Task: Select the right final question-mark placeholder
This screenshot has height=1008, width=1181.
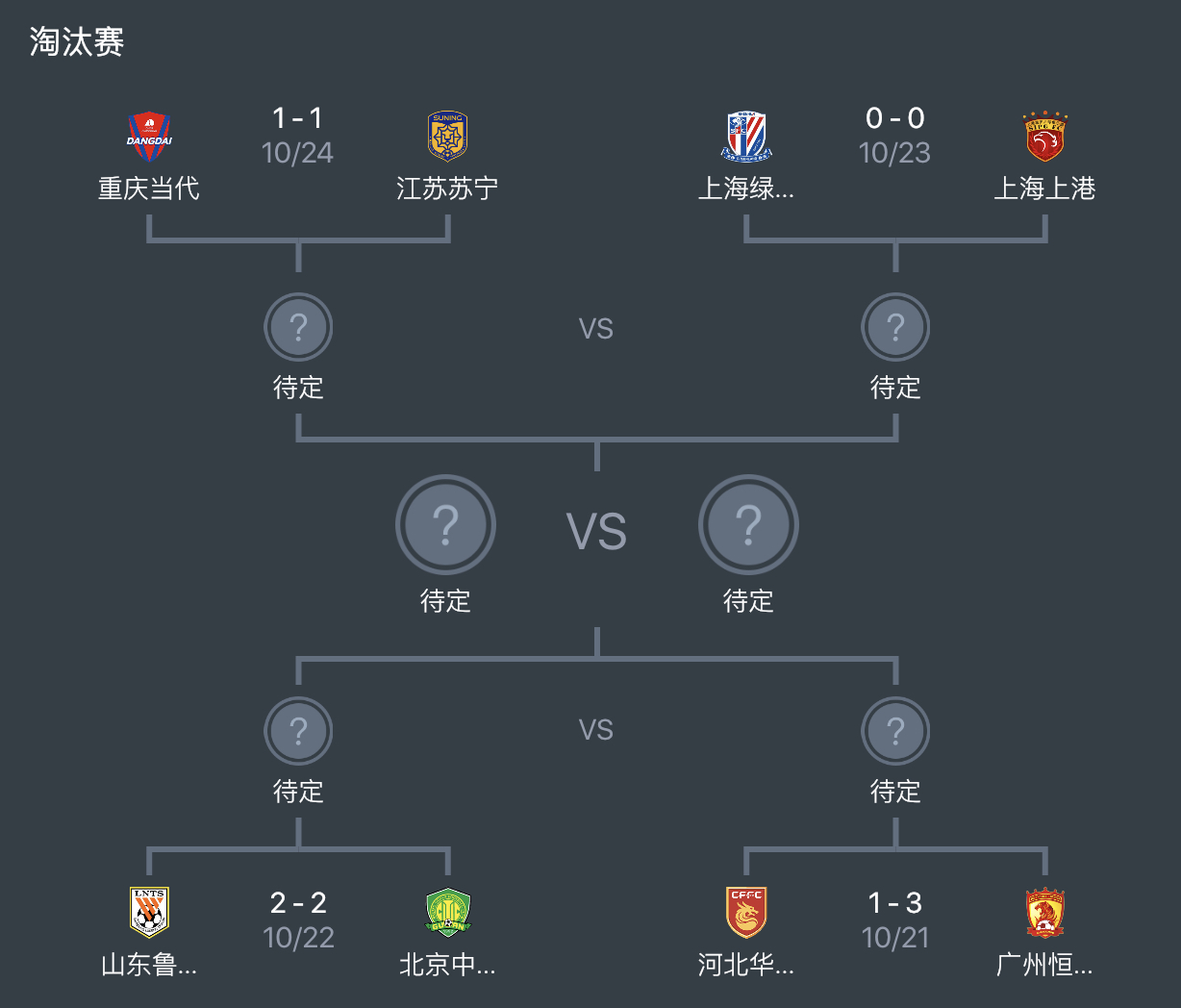Action: (748, 524)
